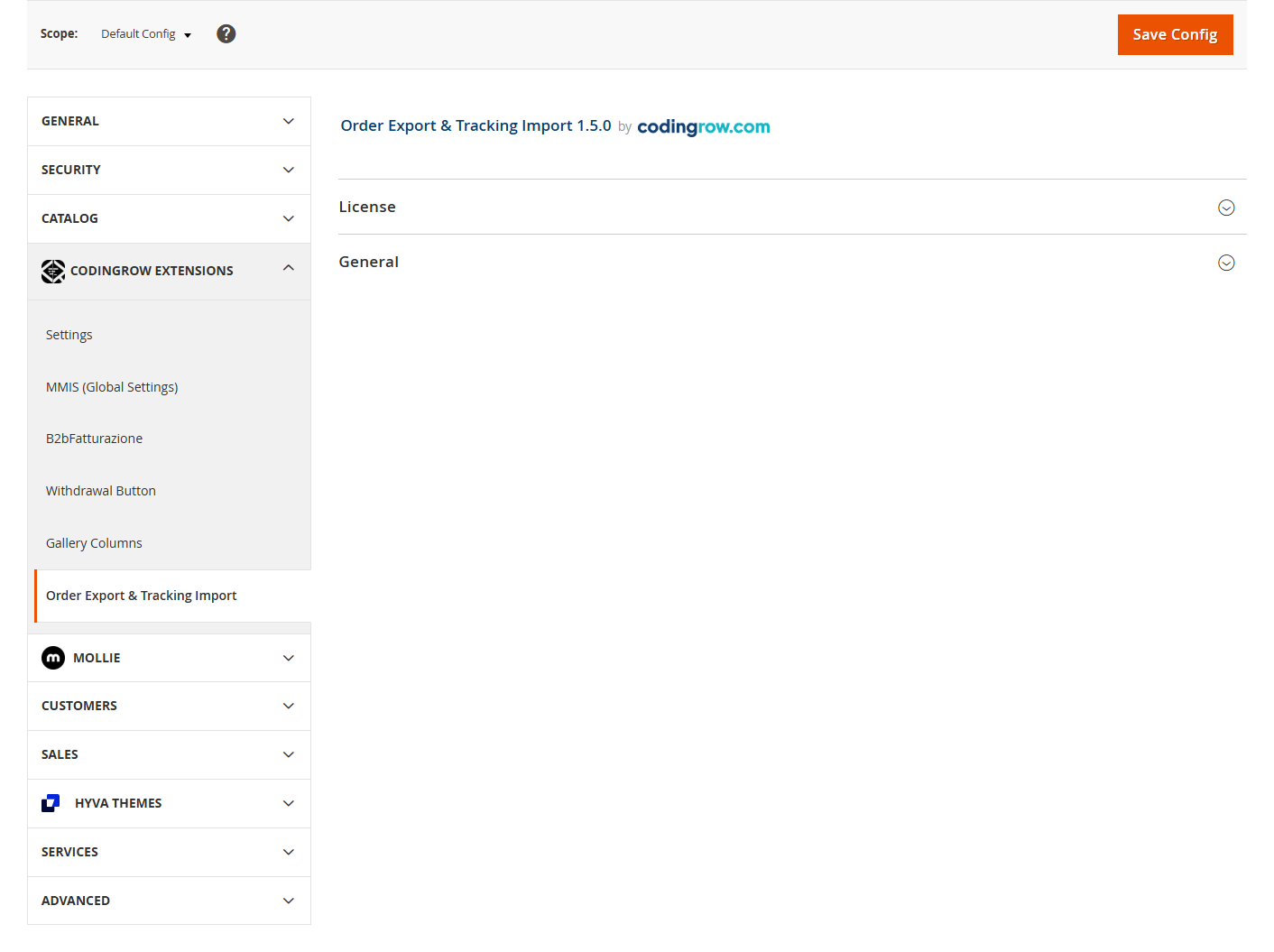Expand the CUSTOMERS sidebar chevron
The image size is (1274, 952).
[289, 706]
